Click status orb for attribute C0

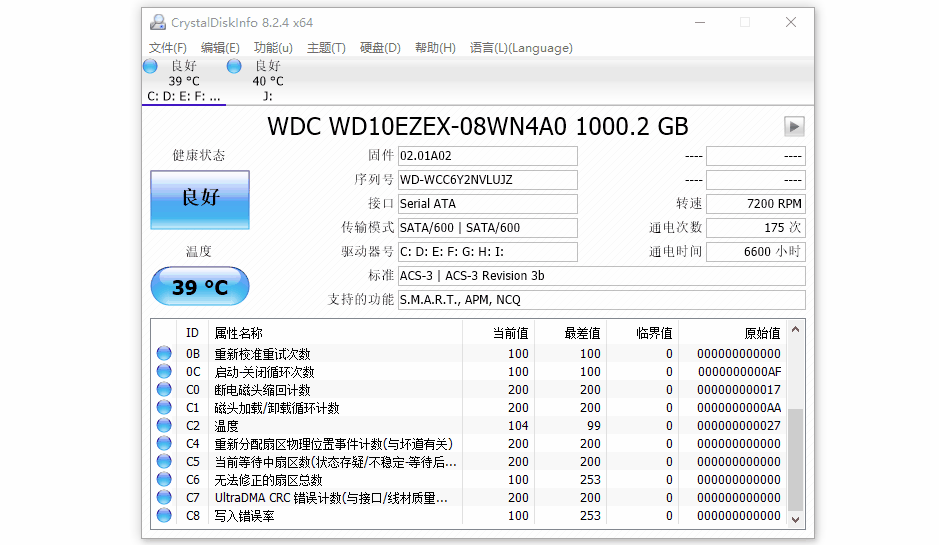163,389
